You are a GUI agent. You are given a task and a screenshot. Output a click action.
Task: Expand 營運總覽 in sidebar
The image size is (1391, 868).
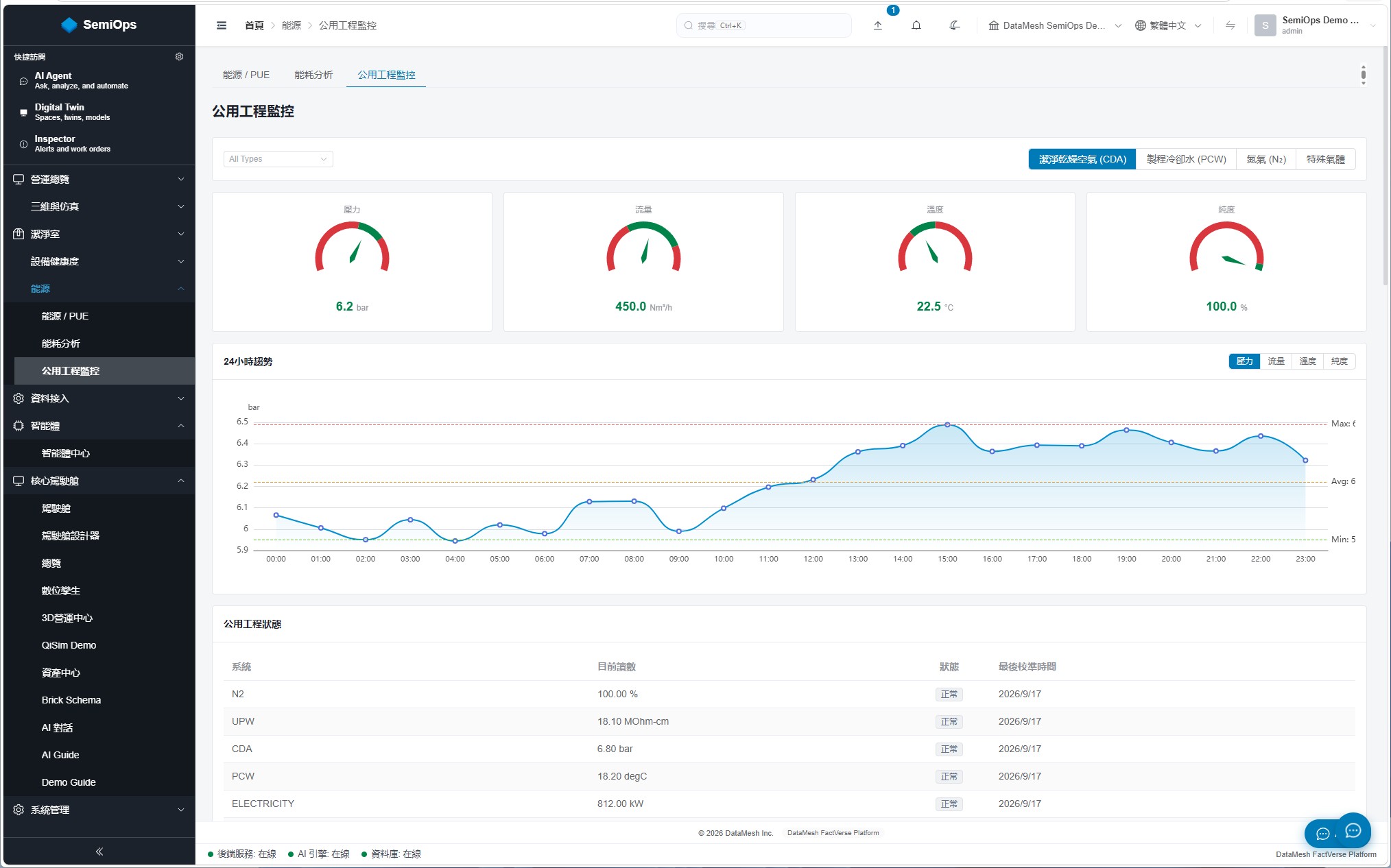(x=99, y=179)
